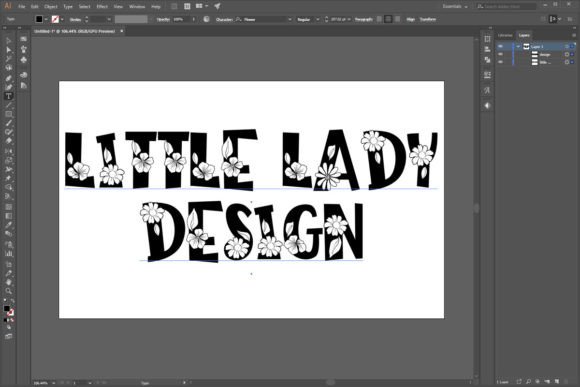
Task: Select the Lasso tool
Action: (8, 68)
